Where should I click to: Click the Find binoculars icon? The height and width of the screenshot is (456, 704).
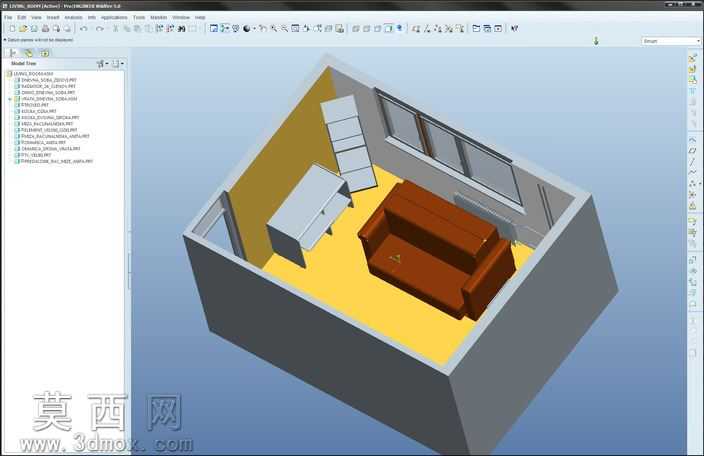[181, 29]
